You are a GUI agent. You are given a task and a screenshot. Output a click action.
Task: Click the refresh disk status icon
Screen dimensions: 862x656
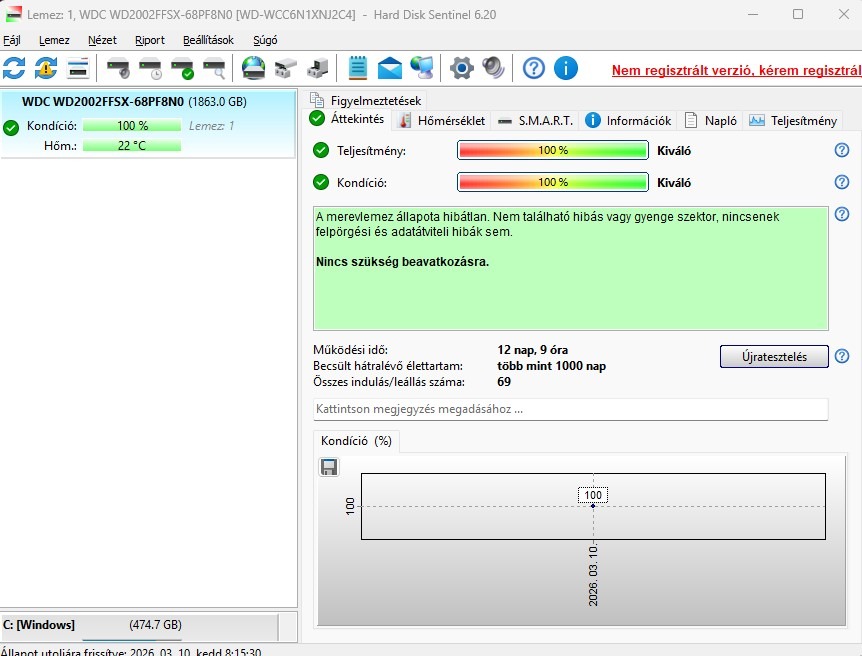pos(14,69)
